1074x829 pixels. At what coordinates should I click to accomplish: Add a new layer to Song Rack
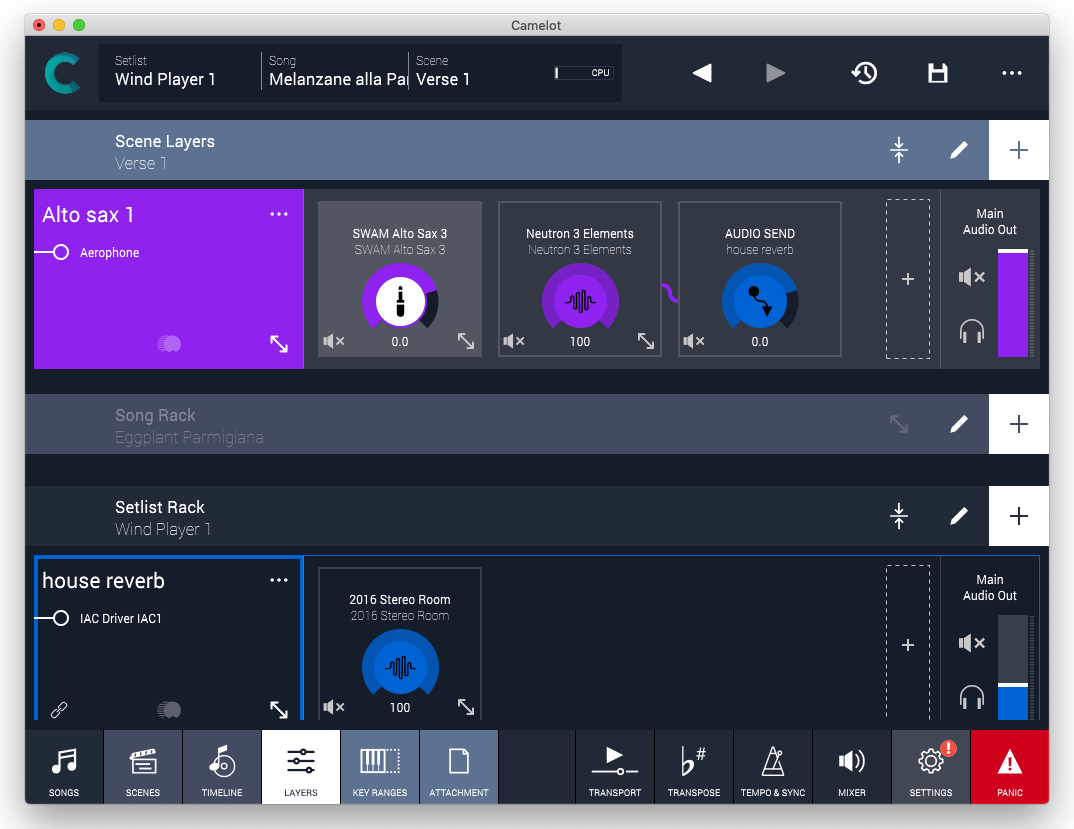pos(1019,424)
